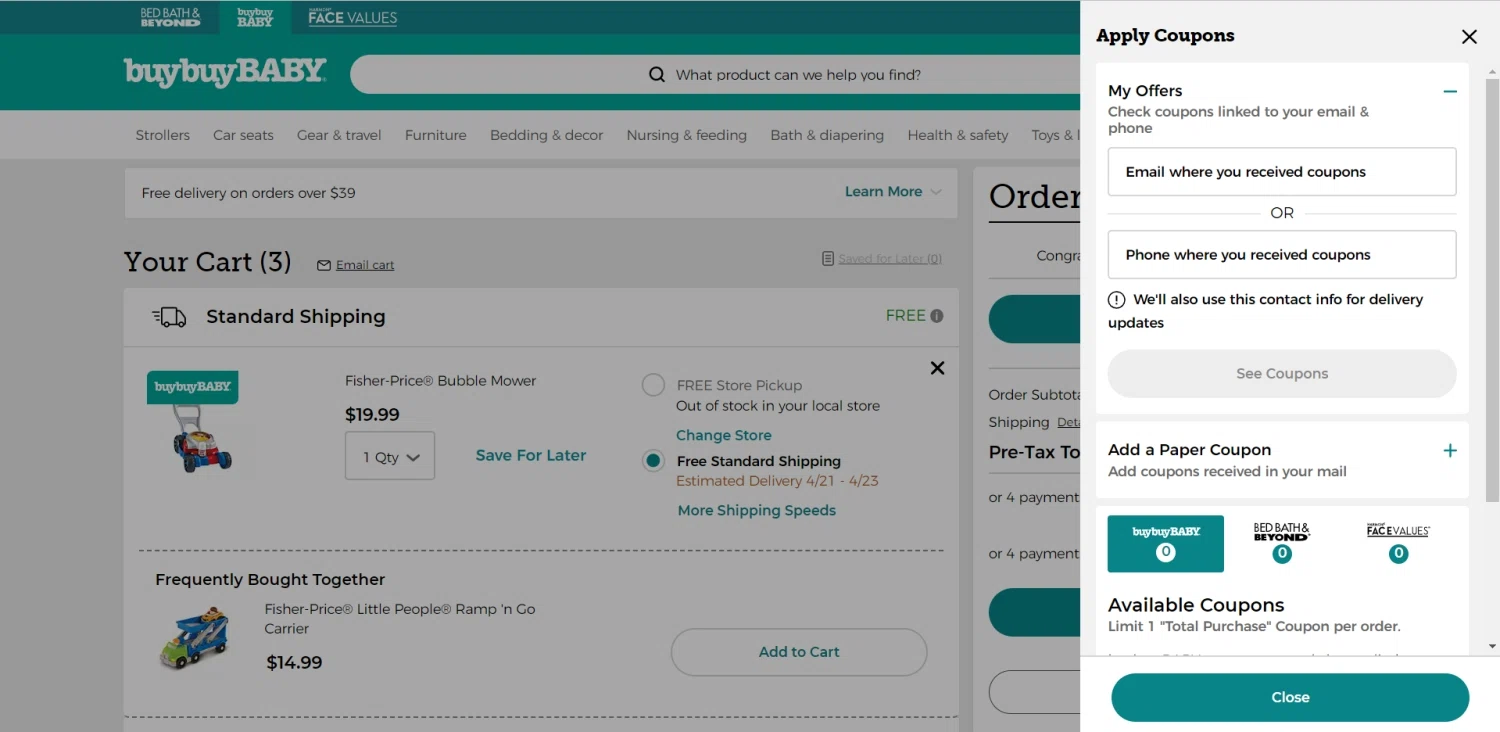Click the Standard Shipping truck icon
The width and height of the screenshot is (1500, 732).
coord(169,317)
